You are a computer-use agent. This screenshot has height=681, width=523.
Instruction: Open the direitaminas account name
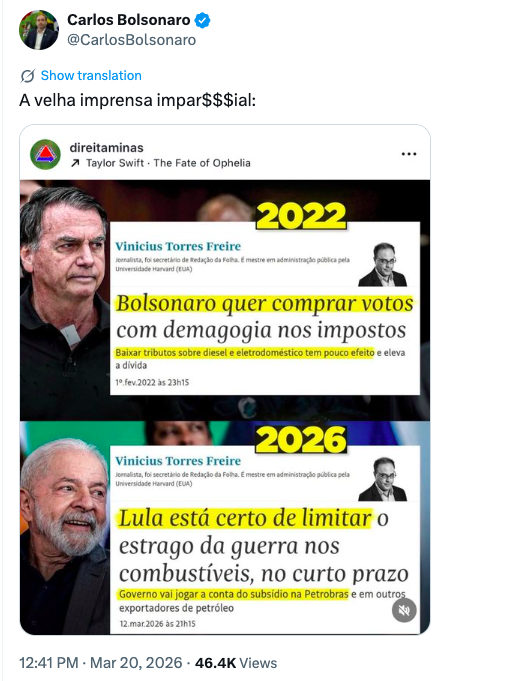pyautogui.click(x=106, y=148)
